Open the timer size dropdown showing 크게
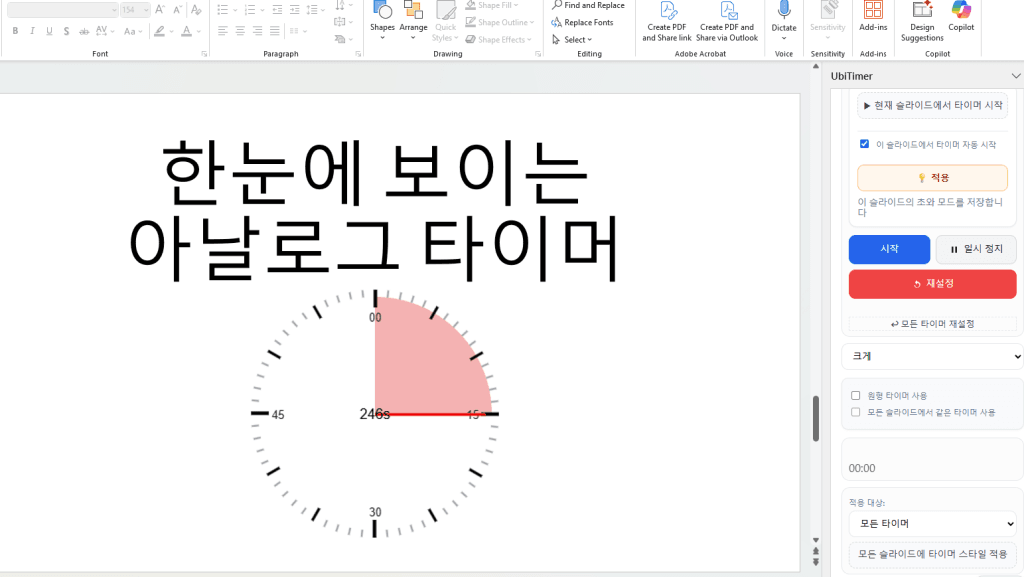1024x577 pixels. point(931,356)
